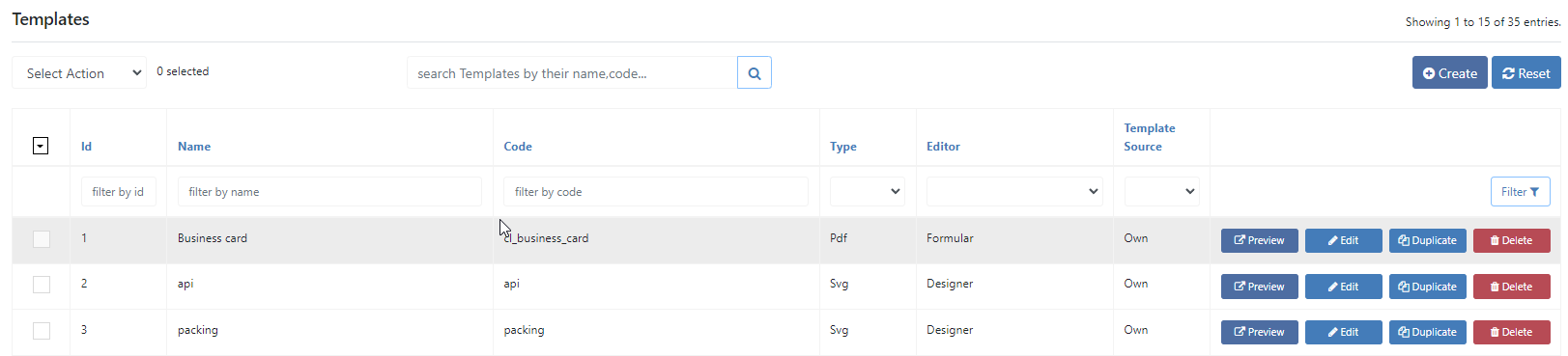1568x356 pixels.
Task: Open the select-all checkbox dropdown header
Action: click(41, 146)
